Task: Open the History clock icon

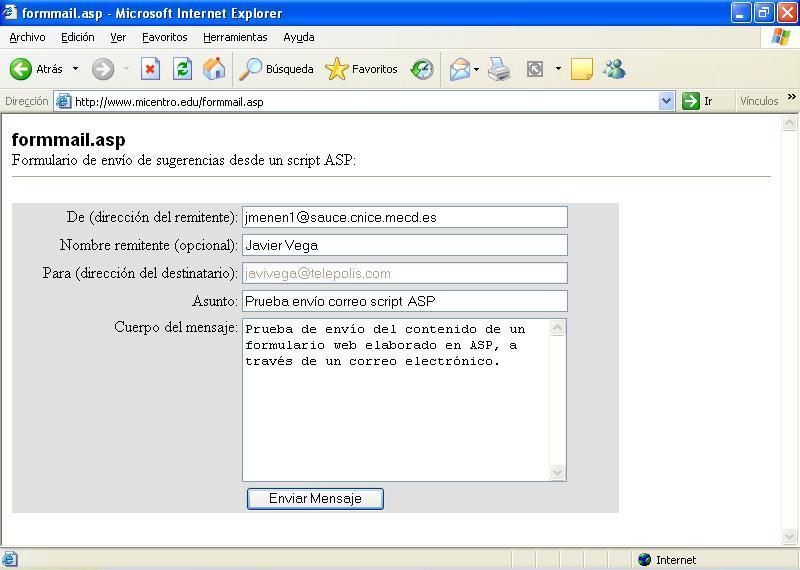Action: (x=422, y=69)
